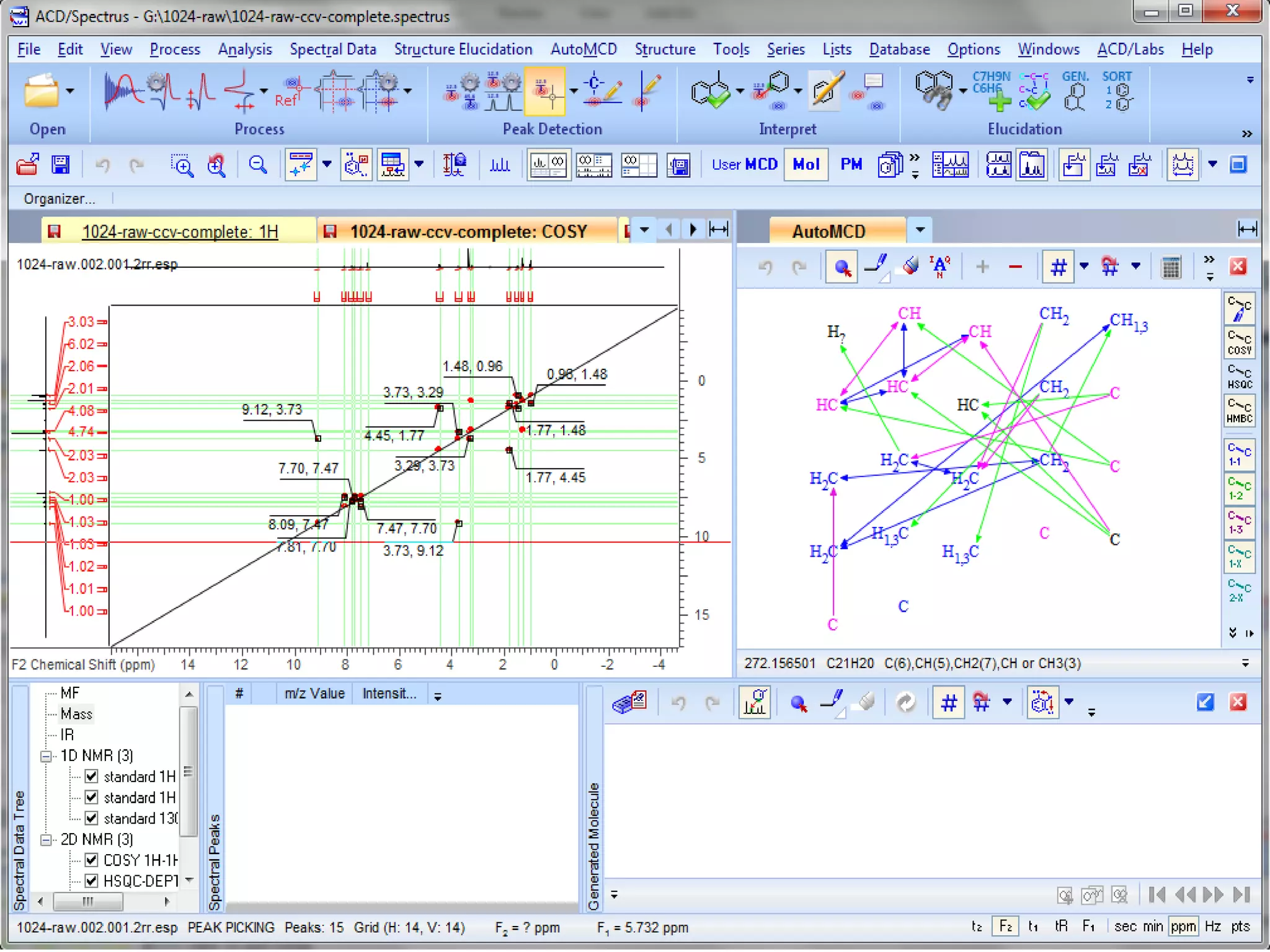
Task: Close the AutoMCD panel with red X
Action: (1238, 267)
